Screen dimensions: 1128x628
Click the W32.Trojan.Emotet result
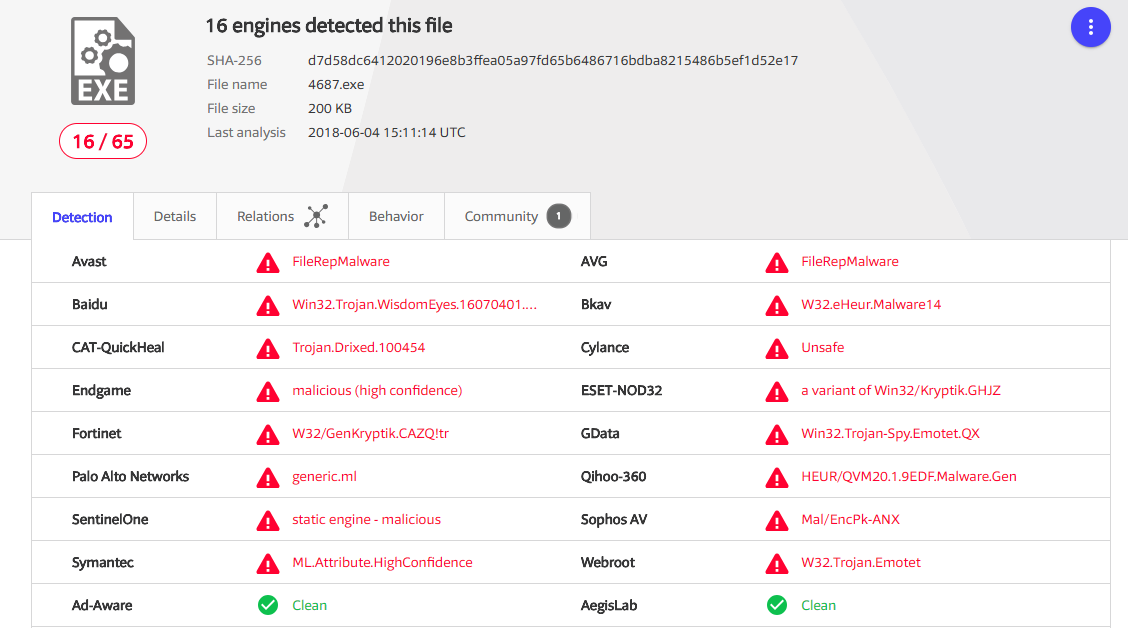click(x=861, y=563)
